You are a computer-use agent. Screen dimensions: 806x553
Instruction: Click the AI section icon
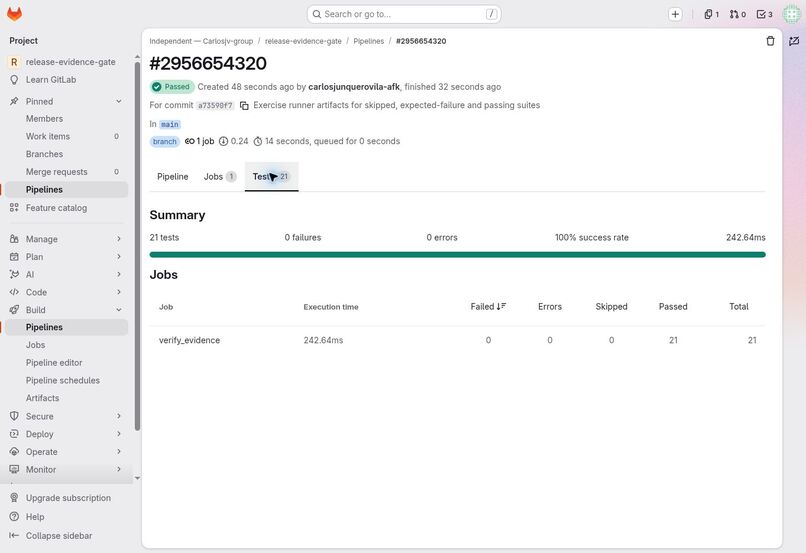point(14,274)
